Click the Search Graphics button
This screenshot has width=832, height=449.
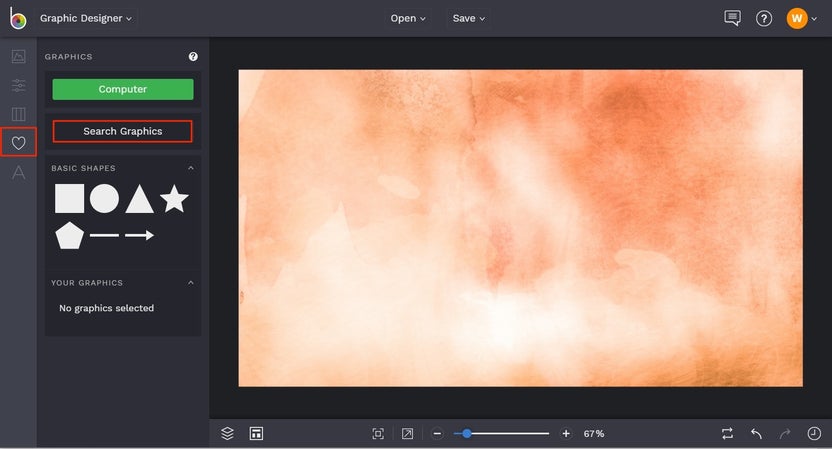pyautogui.click(x=123, y=131)
